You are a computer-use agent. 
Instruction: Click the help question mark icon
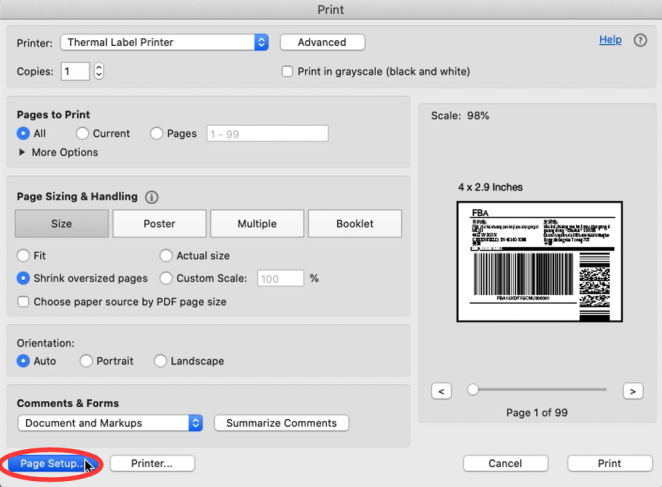[640, 41]
